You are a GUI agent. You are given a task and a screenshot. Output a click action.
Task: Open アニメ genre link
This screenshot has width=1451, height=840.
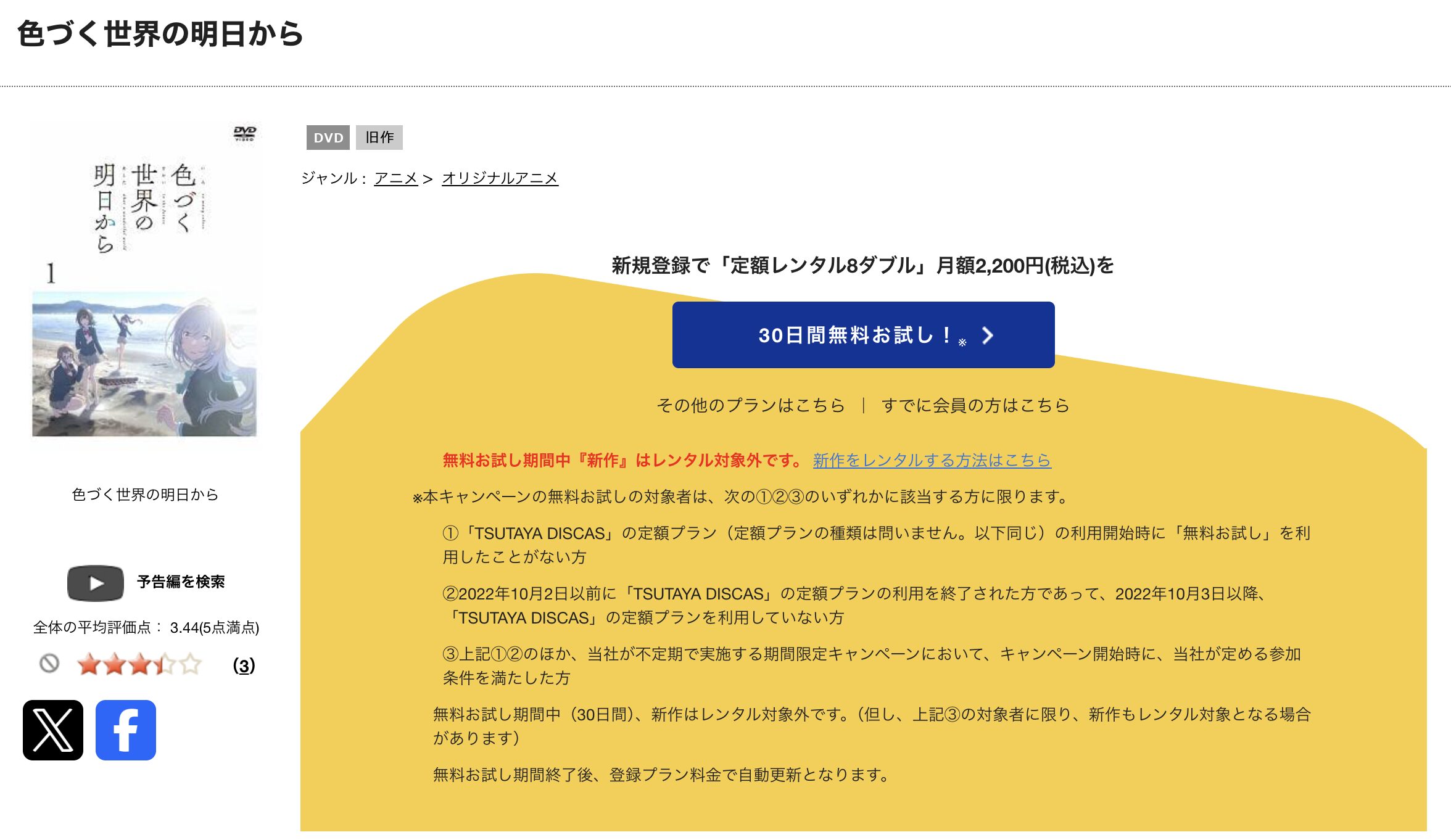[x=396, y=178]
